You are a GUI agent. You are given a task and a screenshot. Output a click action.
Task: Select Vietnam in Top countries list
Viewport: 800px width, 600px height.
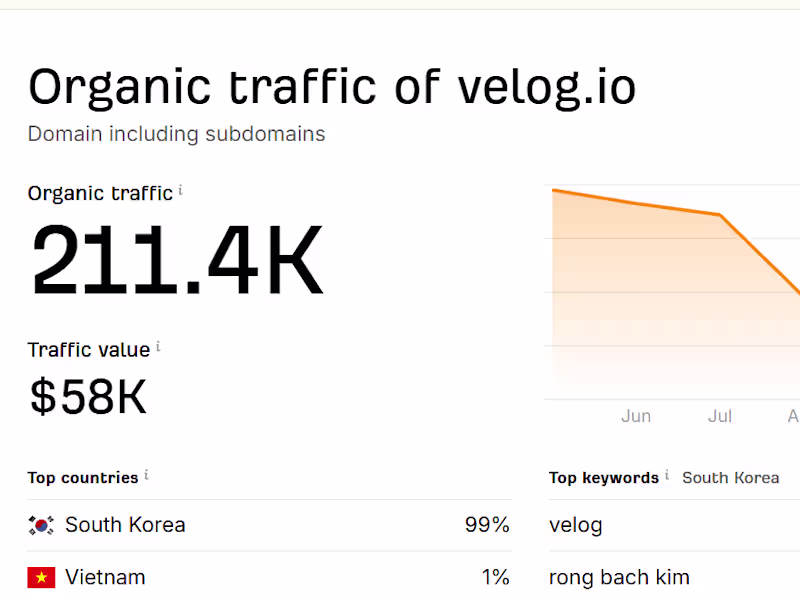(105, 577)
